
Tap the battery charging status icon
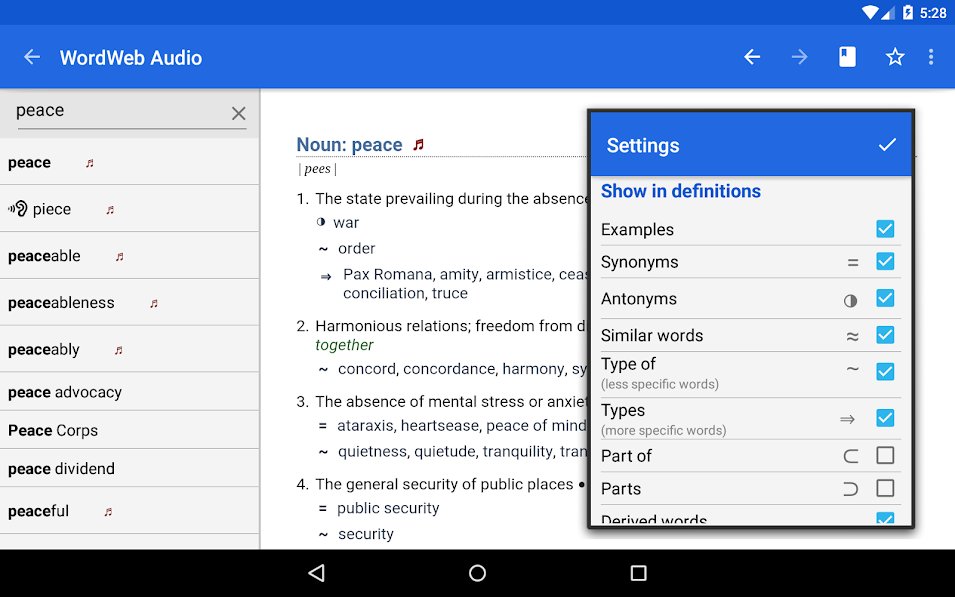(x=908, y=12)
